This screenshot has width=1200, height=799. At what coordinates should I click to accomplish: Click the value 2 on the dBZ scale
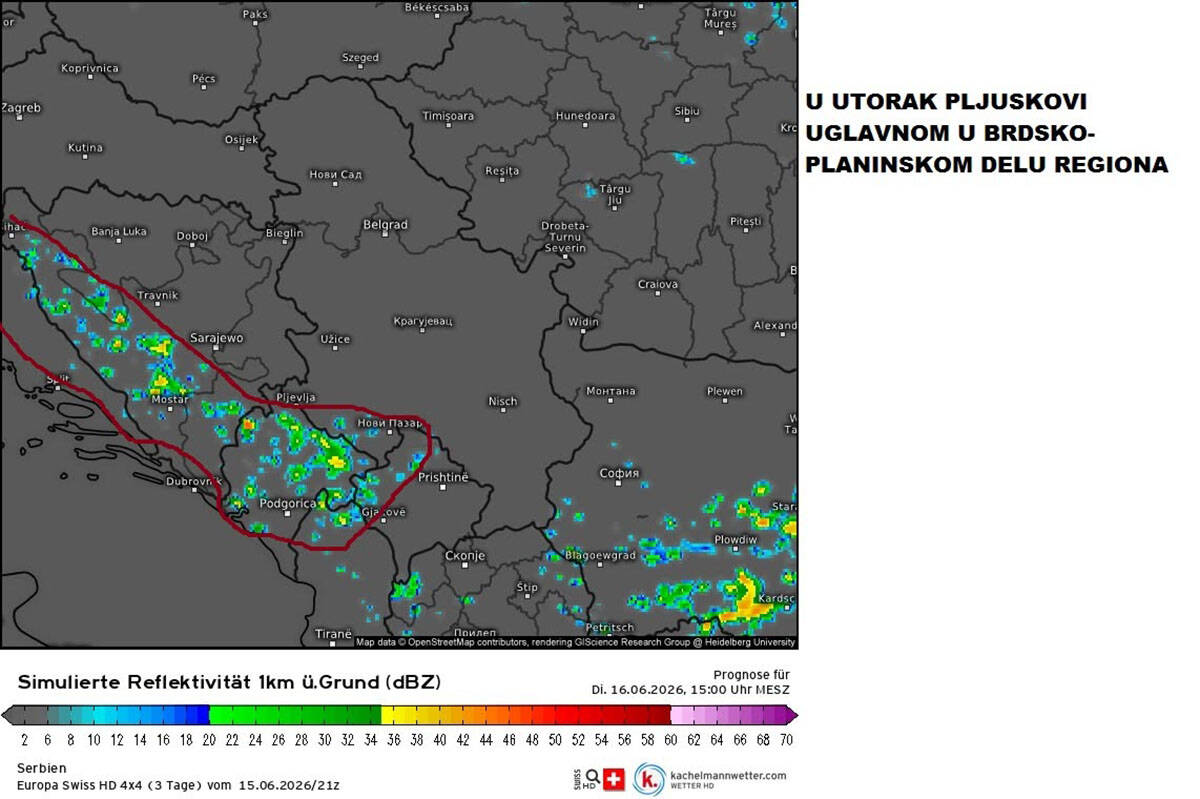click(25, 740)
